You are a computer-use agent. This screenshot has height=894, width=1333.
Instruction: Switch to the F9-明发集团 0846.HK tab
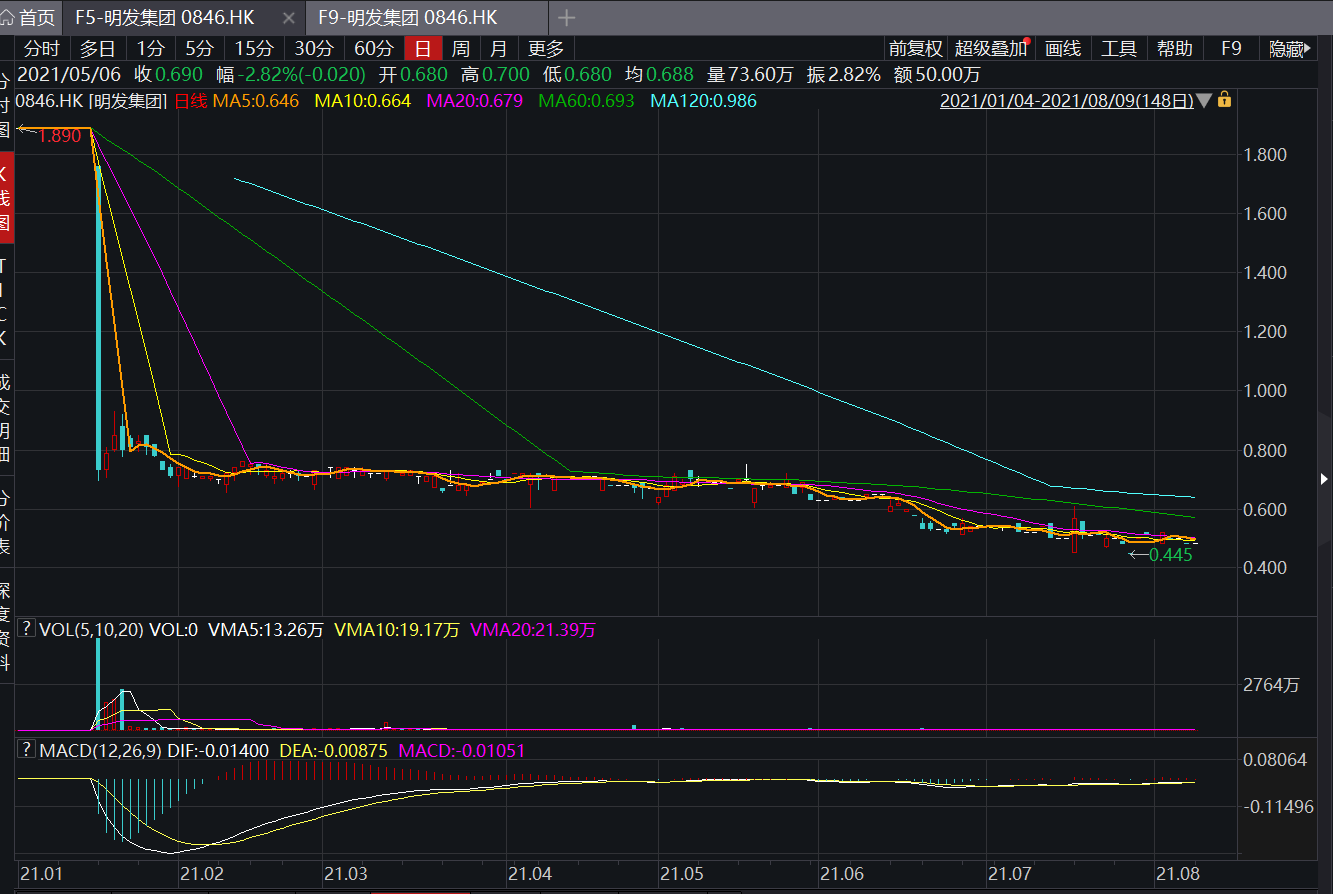click(x=408, y=18)
